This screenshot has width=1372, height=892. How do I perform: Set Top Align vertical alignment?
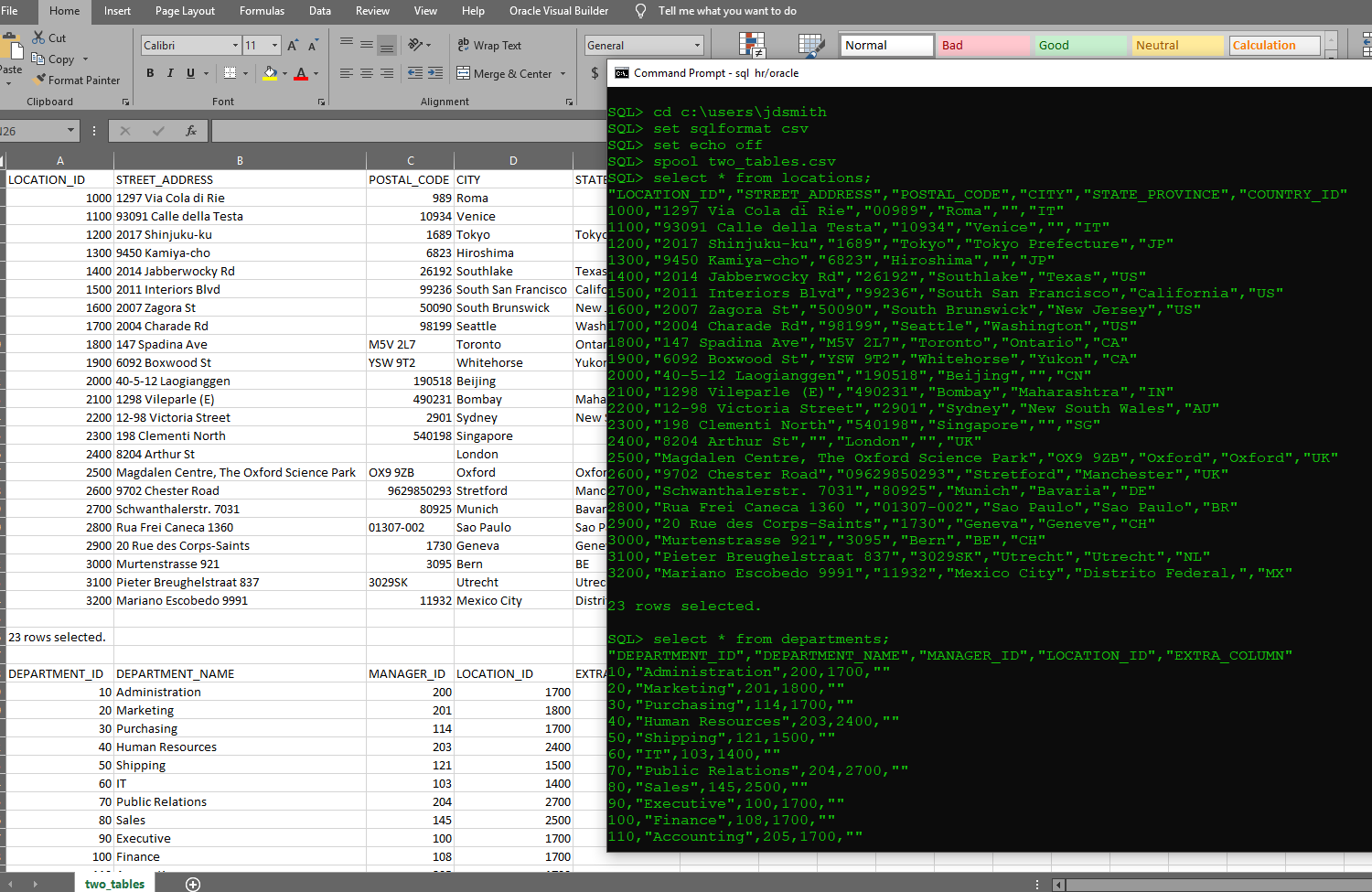pyautogui.click(x=347, y=44)
